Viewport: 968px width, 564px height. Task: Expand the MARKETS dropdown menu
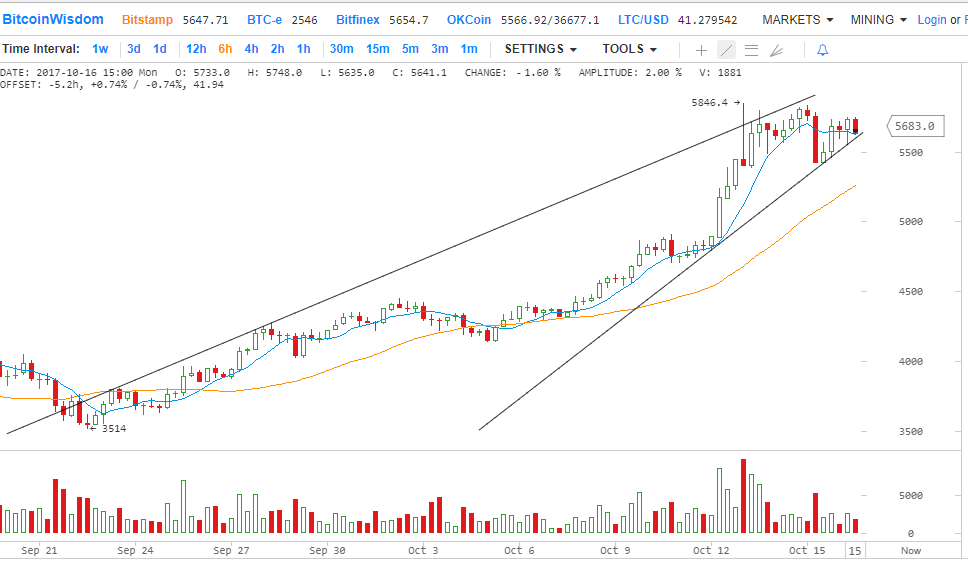click(x=797, y=20)
